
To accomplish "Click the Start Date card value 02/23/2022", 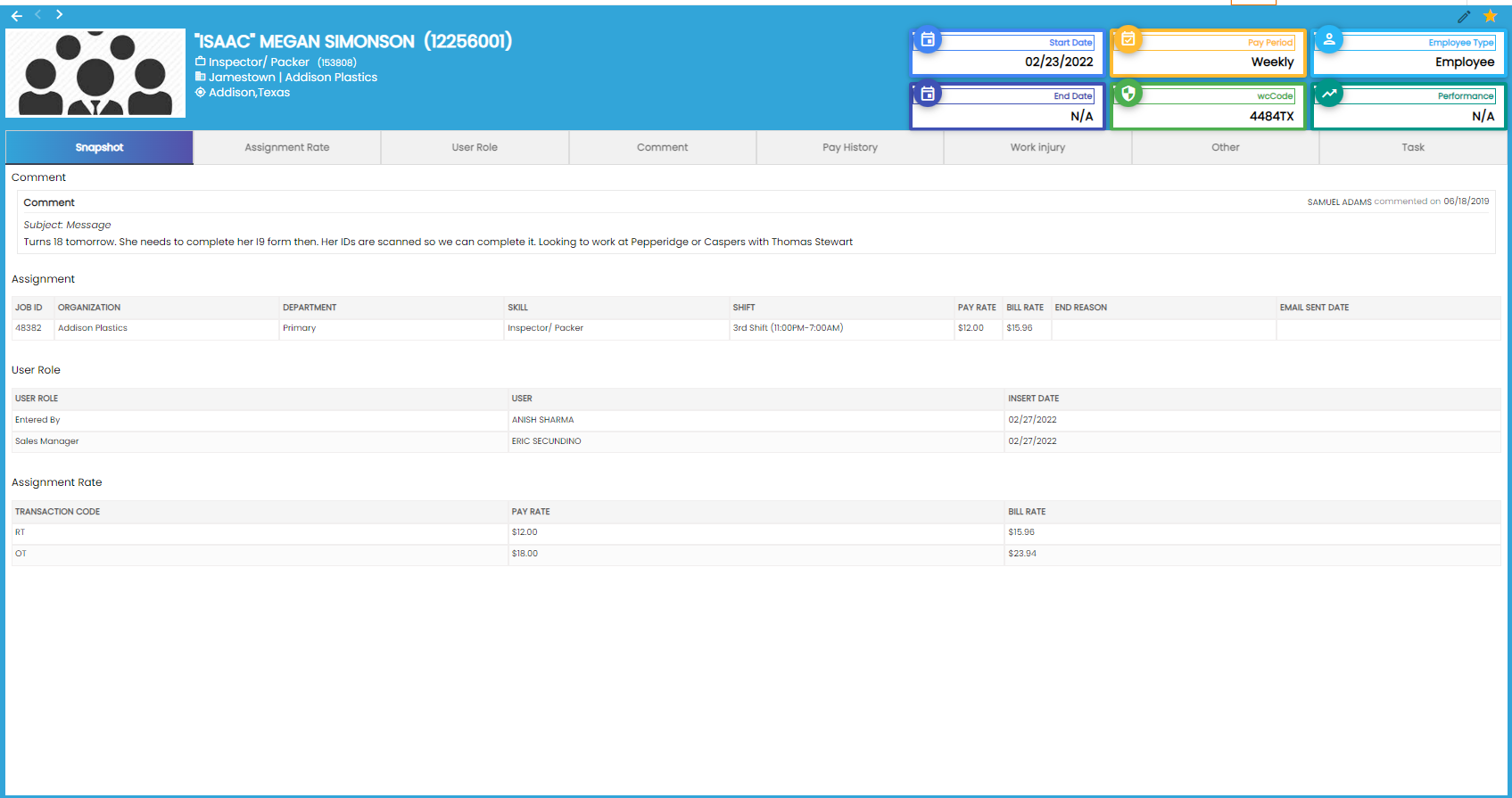I will tap(1059, 62).
